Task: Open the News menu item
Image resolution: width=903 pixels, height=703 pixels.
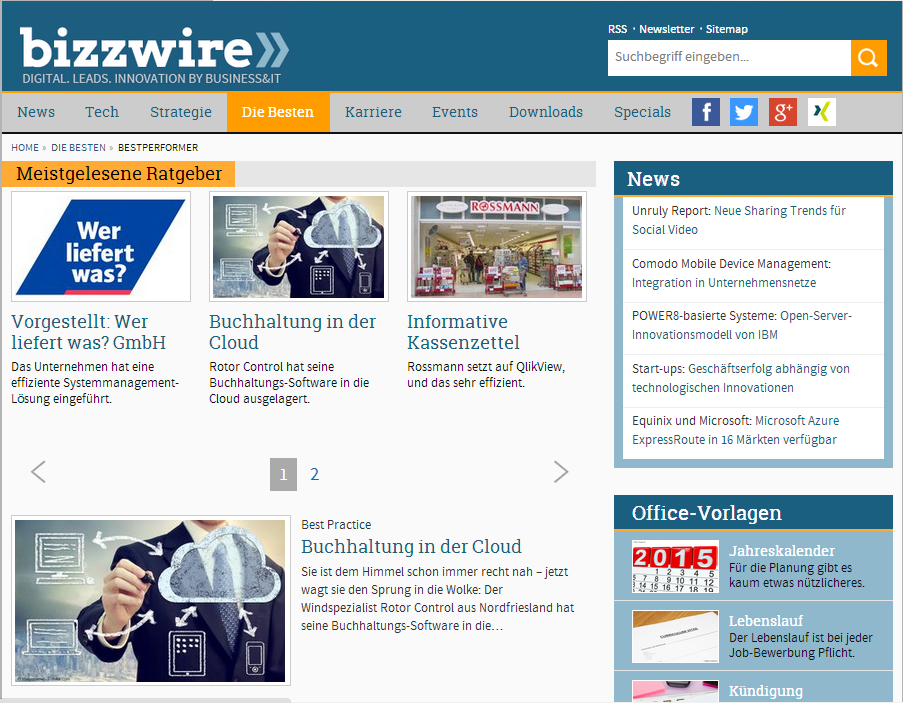Action: pos(36,112)
